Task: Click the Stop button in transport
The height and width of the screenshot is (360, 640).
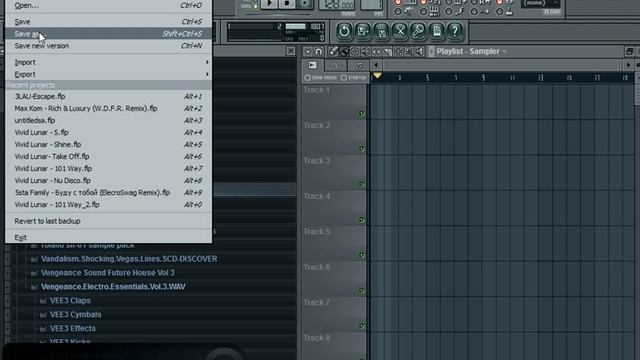Action: (x=287, y=3)
